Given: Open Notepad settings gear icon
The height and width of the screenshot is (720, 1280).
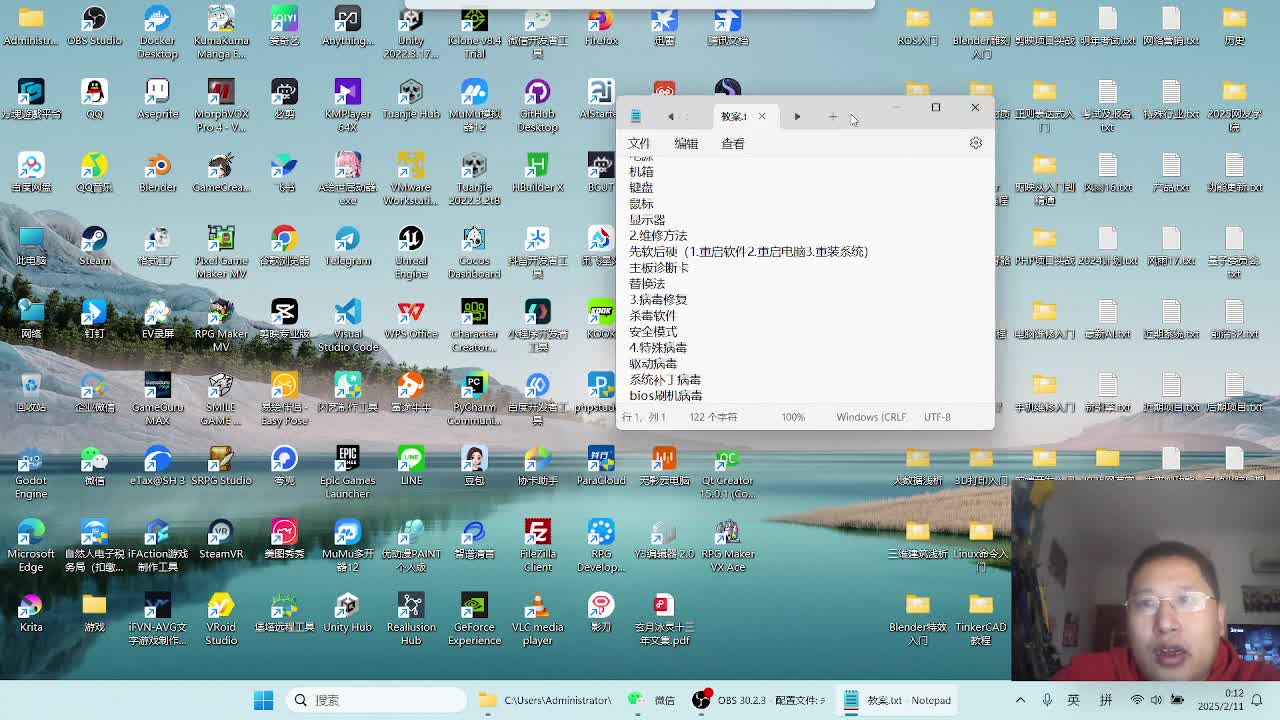Looking at the screenshot, I should [x=976, y=143].
